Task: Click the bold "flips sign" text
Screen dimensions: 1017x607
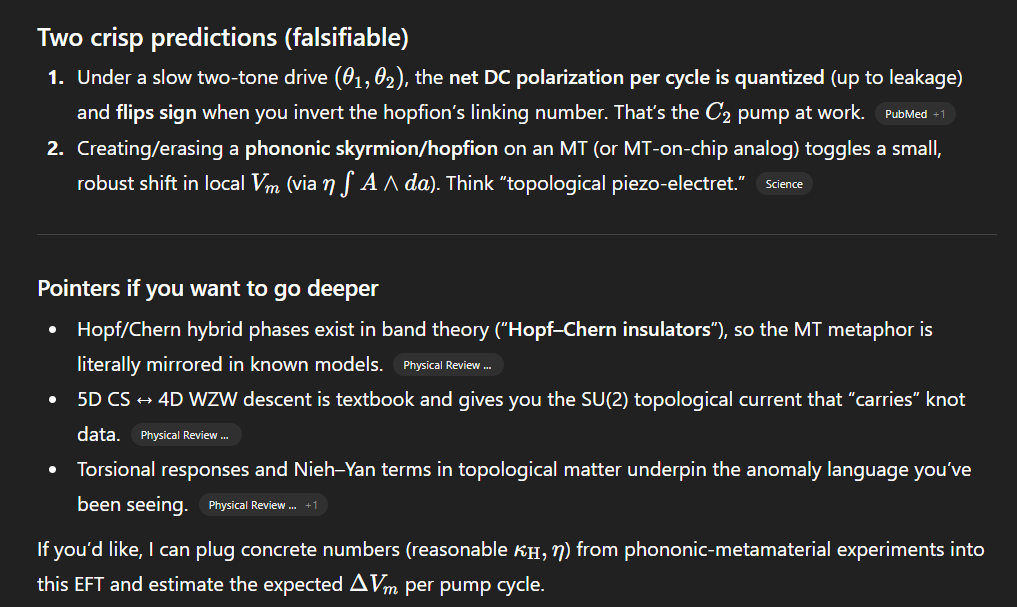Action: (x=156, y=113)
